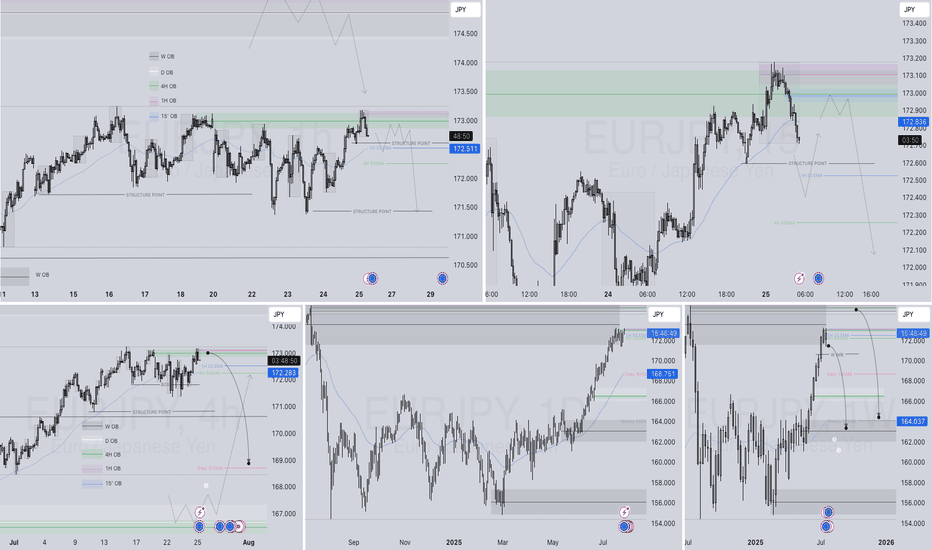Click 16:00 on the 15-minute chart time axis
This screenshot has height=550, width=932.
tap(871, 294)
